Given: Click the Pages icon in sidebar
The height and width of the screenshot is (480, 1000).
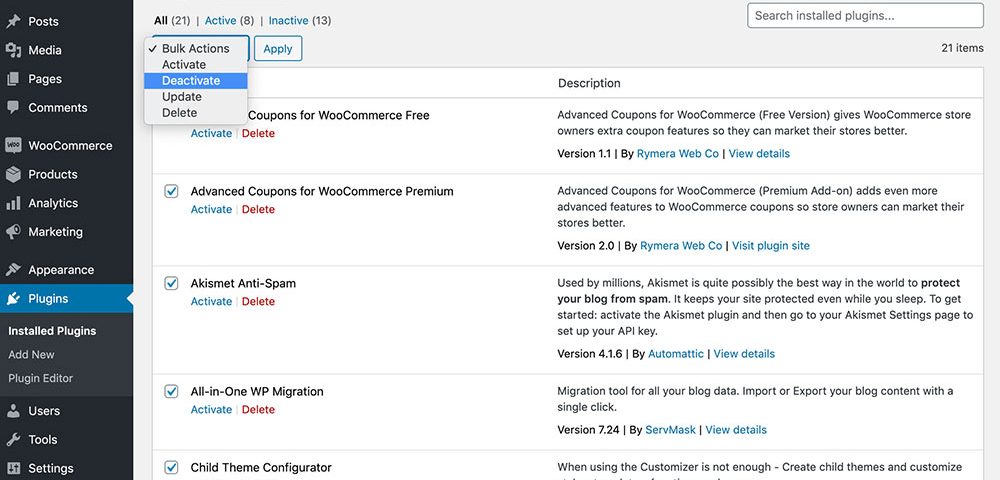Looking at the screenshot, I should 13,79.
